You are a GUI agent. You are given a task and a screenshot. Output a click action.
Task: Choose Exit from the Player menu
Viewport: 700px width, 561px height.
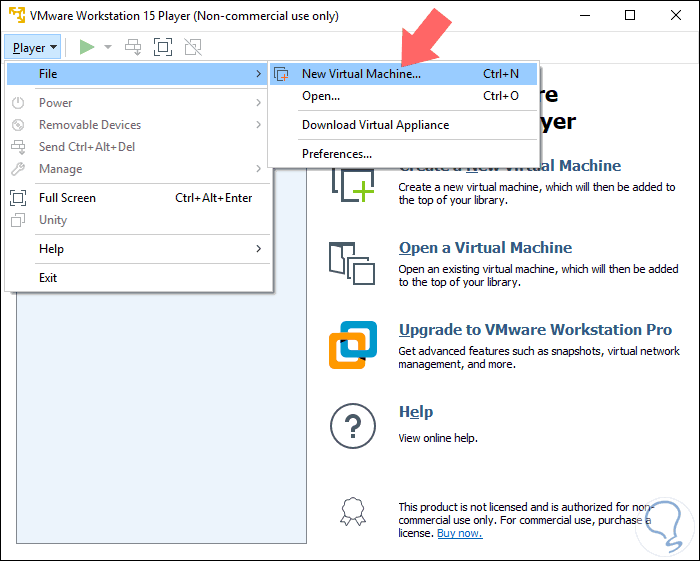point(138,278)
